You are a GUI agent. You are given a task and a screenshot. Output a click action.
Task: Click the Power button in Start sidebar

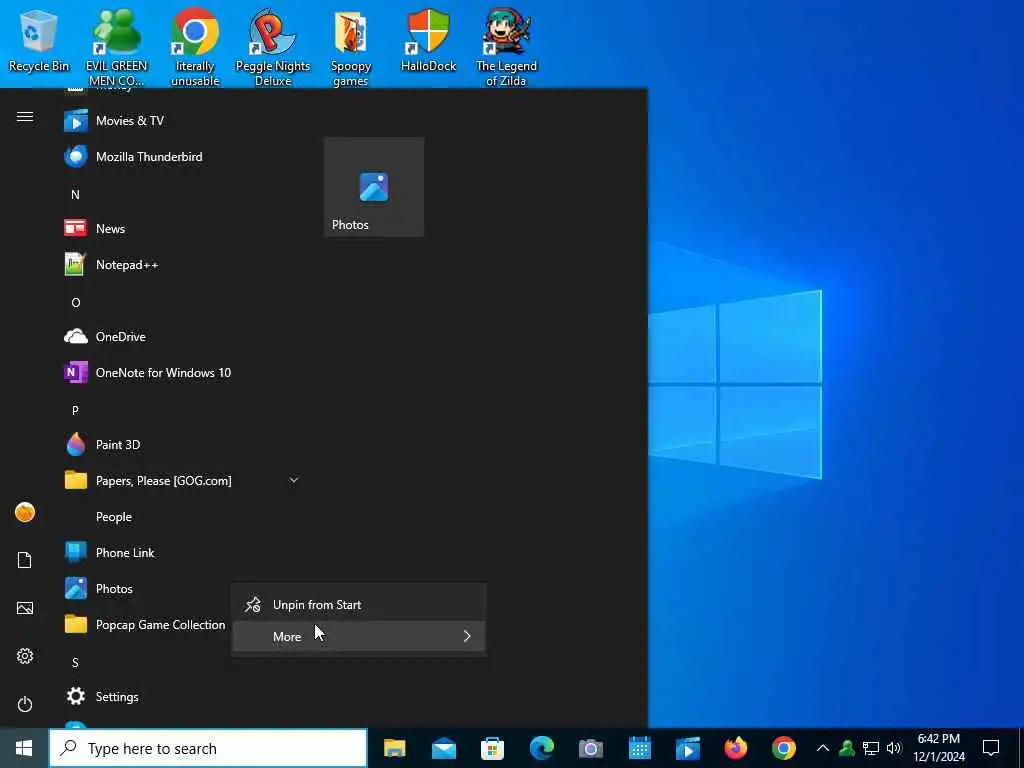click(25, 705)
